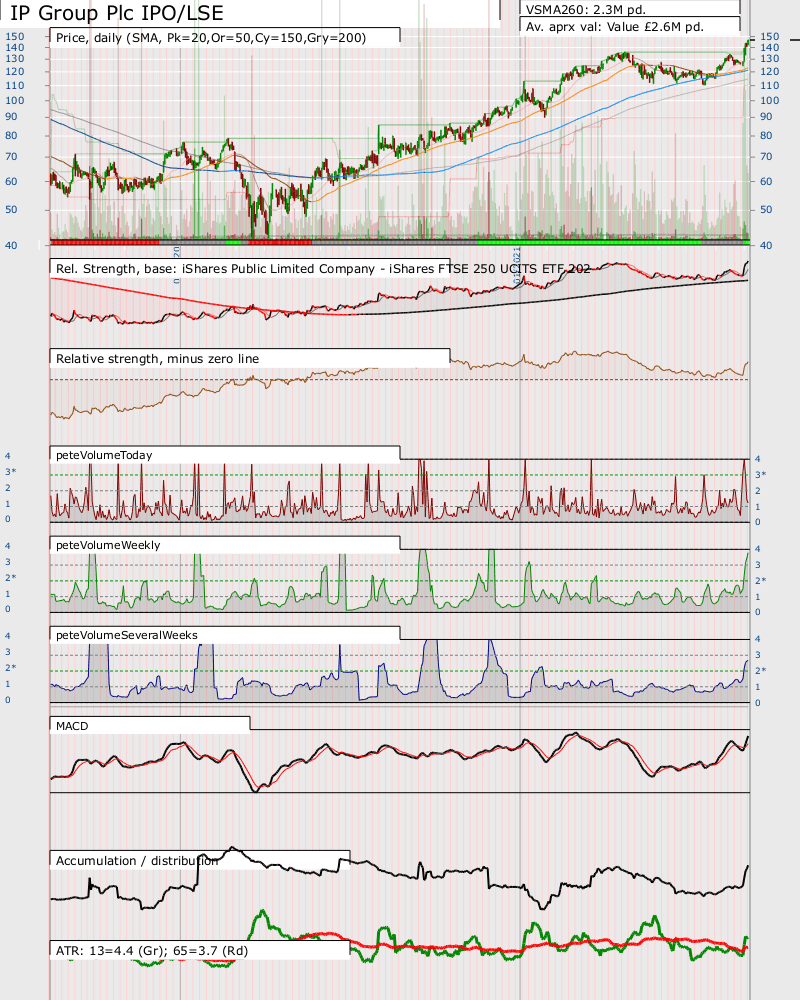Click the '3*' threshold on peteVolumeToday left axis
Image resolution: width=800 pixels, height=1000 pixels.
[x=10, y=471]
